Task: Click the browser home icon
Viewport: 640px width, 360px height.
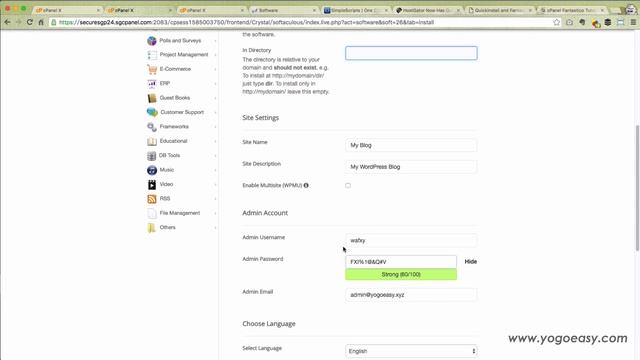Action: (41, 22)
